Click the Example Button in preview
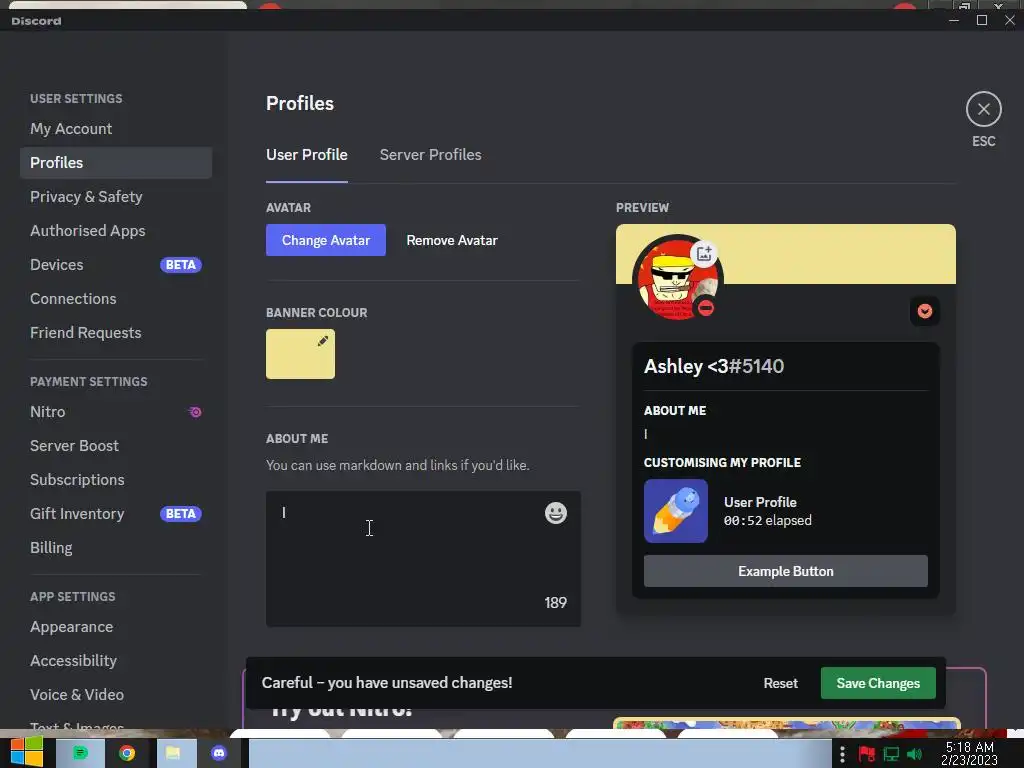 (786, 571)
